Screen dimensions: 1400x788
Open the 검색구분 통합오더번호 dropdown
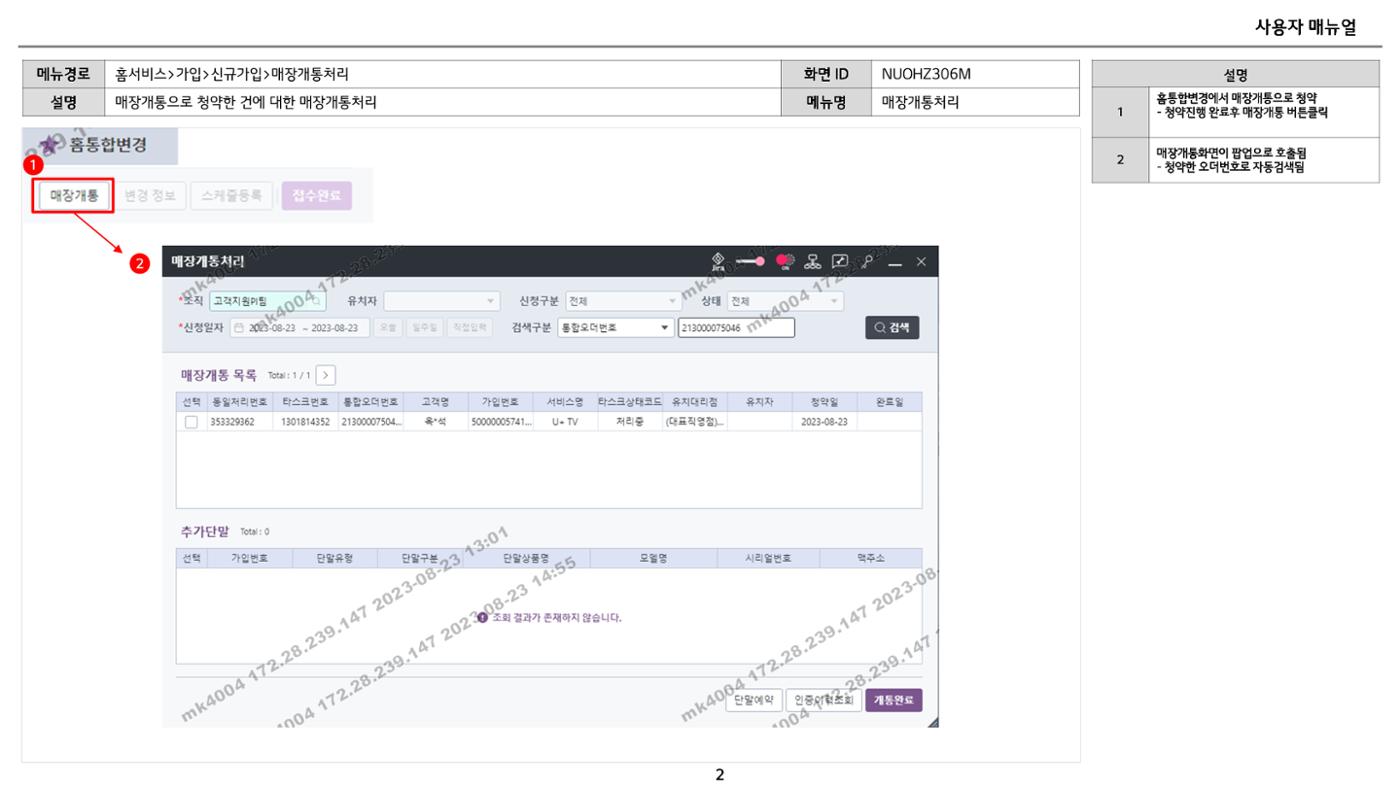point(615,328)
